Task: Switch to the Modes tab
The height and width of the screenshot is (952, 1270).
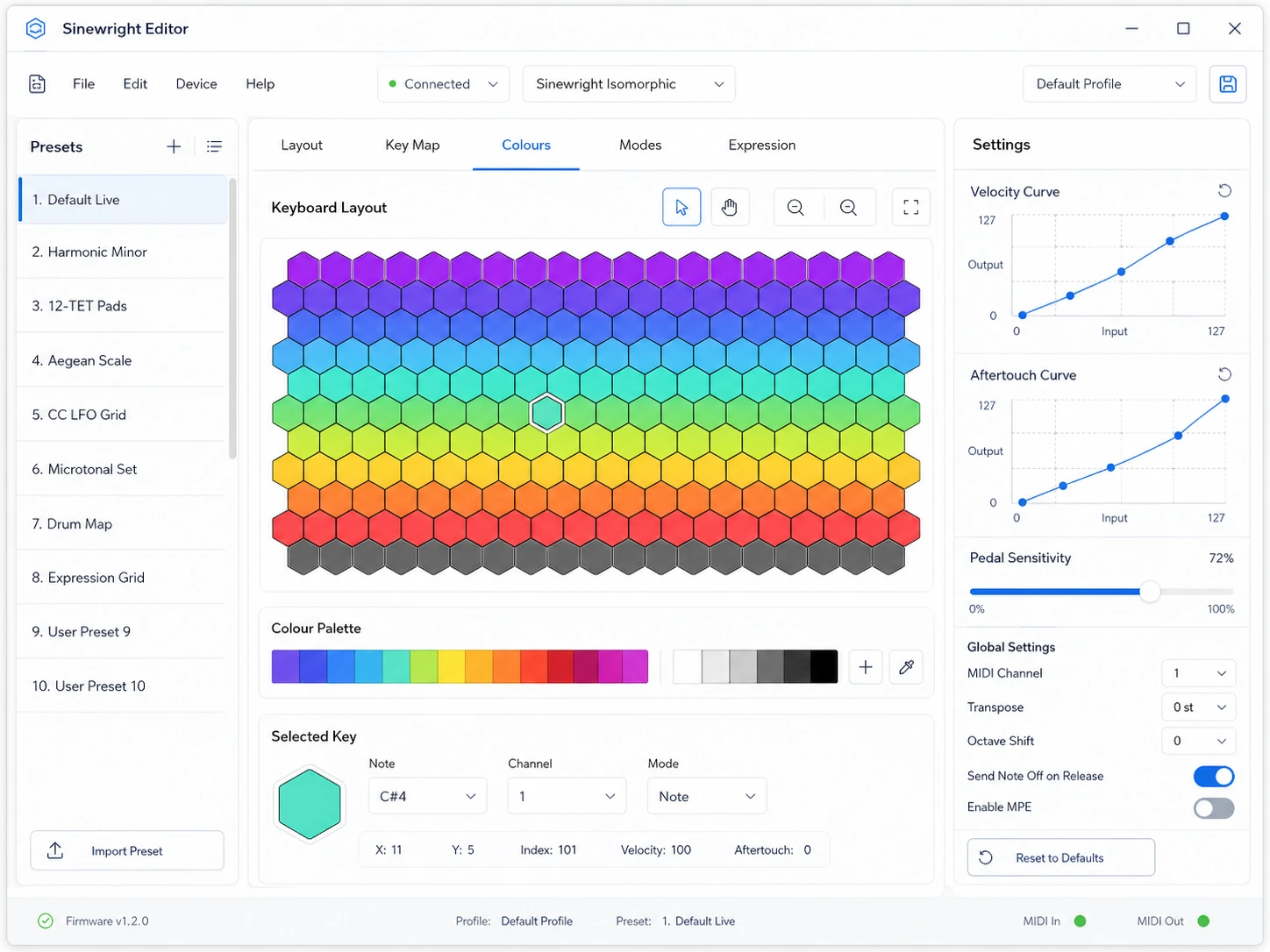Action: (x=640, y=145)
